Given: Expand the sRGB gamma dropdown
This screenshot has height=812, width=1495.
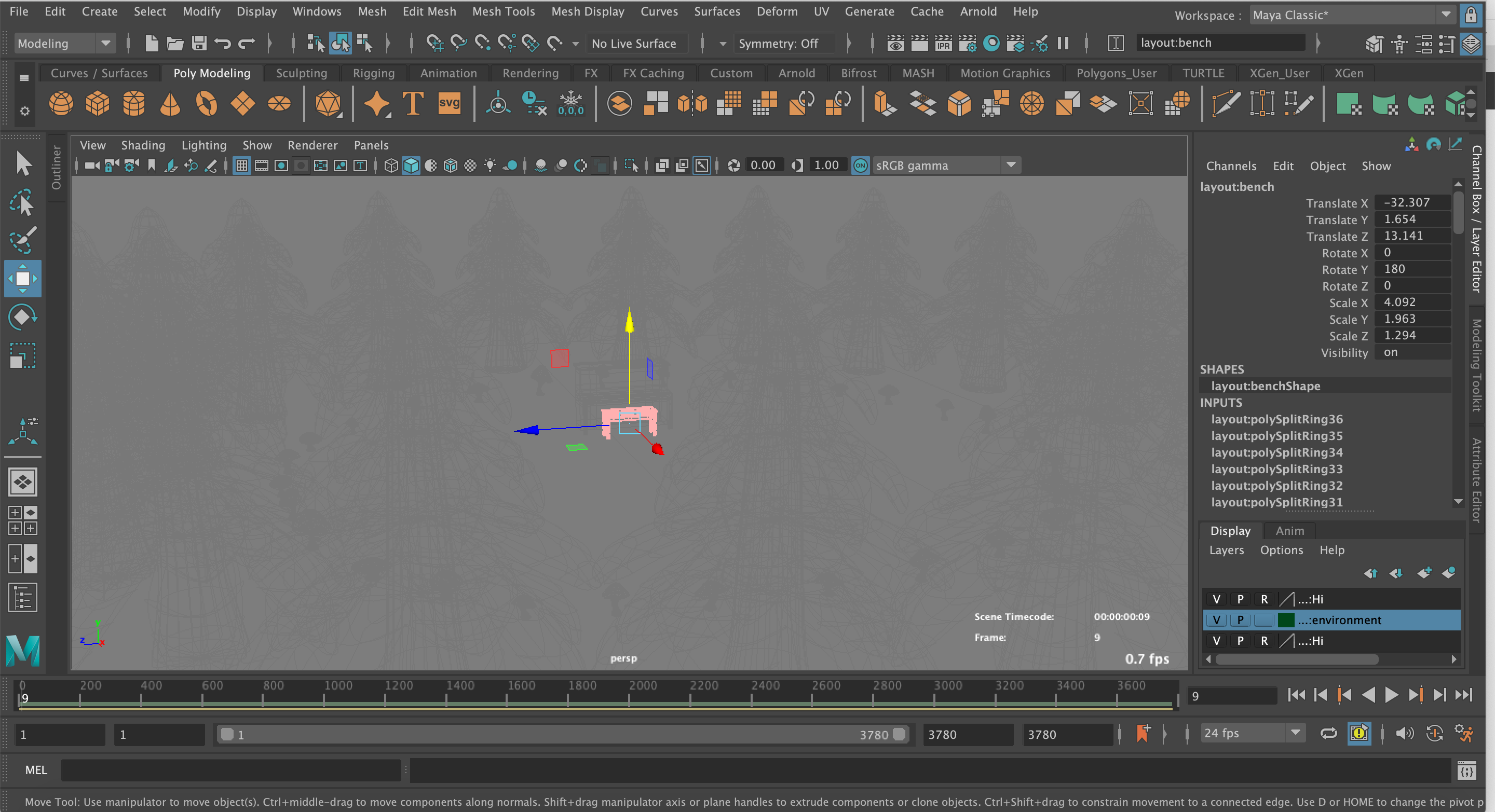Looking at the screenshot, I should pyautogui.click(x=1011, y=166).
